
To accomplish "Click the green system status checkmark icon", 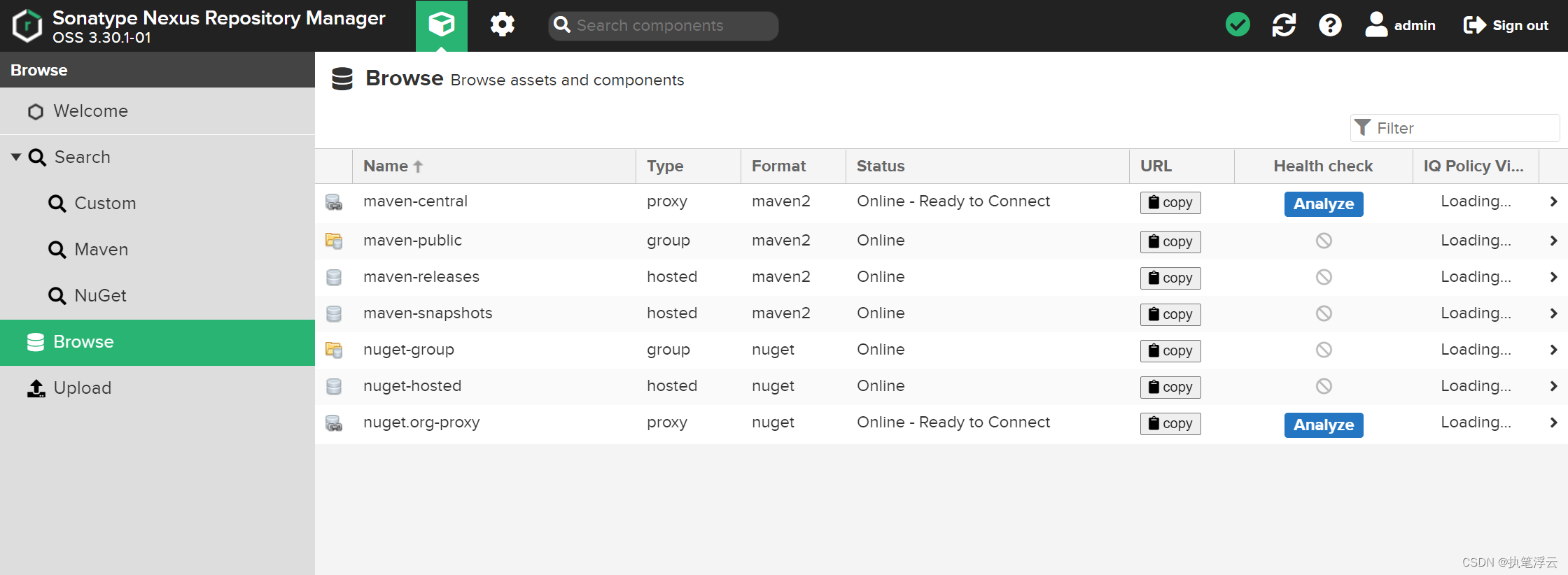I will (x=1238, y=25).
